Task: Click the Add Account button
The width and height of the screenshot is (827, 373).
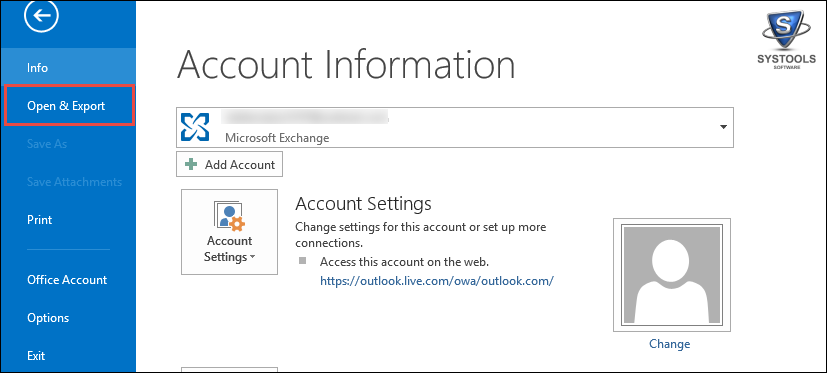Action: pos(229,164)
